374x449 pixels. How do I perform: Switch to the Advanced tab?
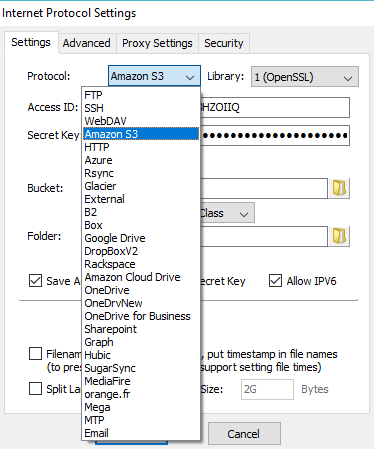point(87,43)
